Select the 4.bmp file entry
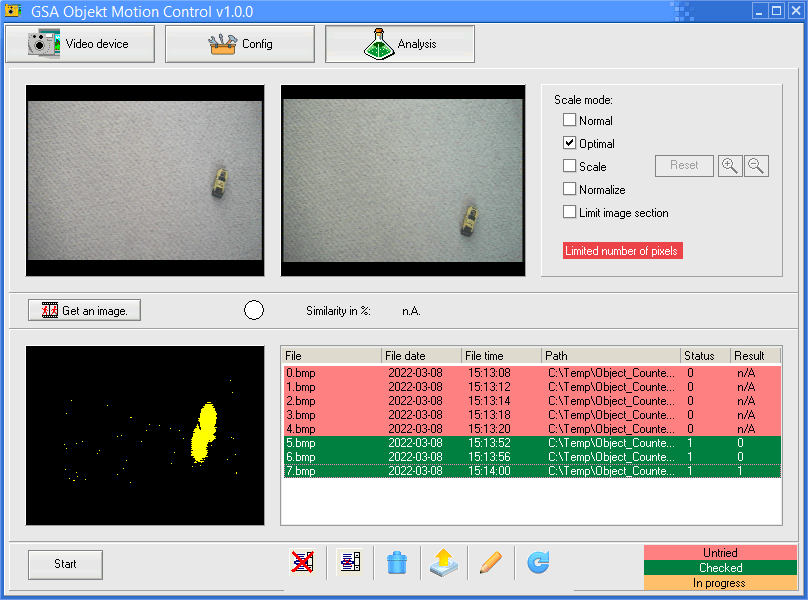808x600 pixels. tap(532, 429)
